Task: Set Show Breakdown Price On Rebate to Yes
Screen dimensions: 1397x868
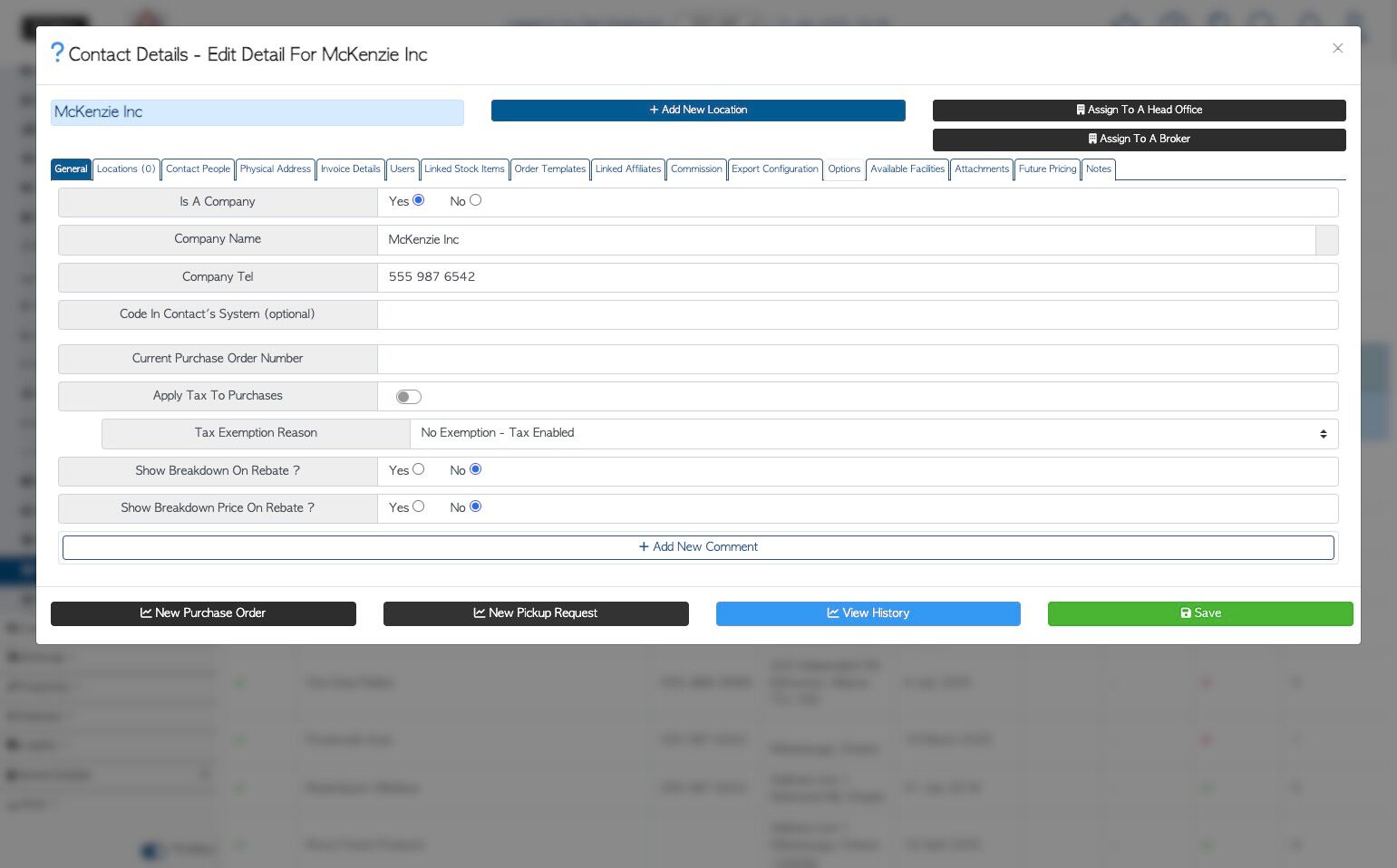Action: pyautogui.click(x=418, y=506)
